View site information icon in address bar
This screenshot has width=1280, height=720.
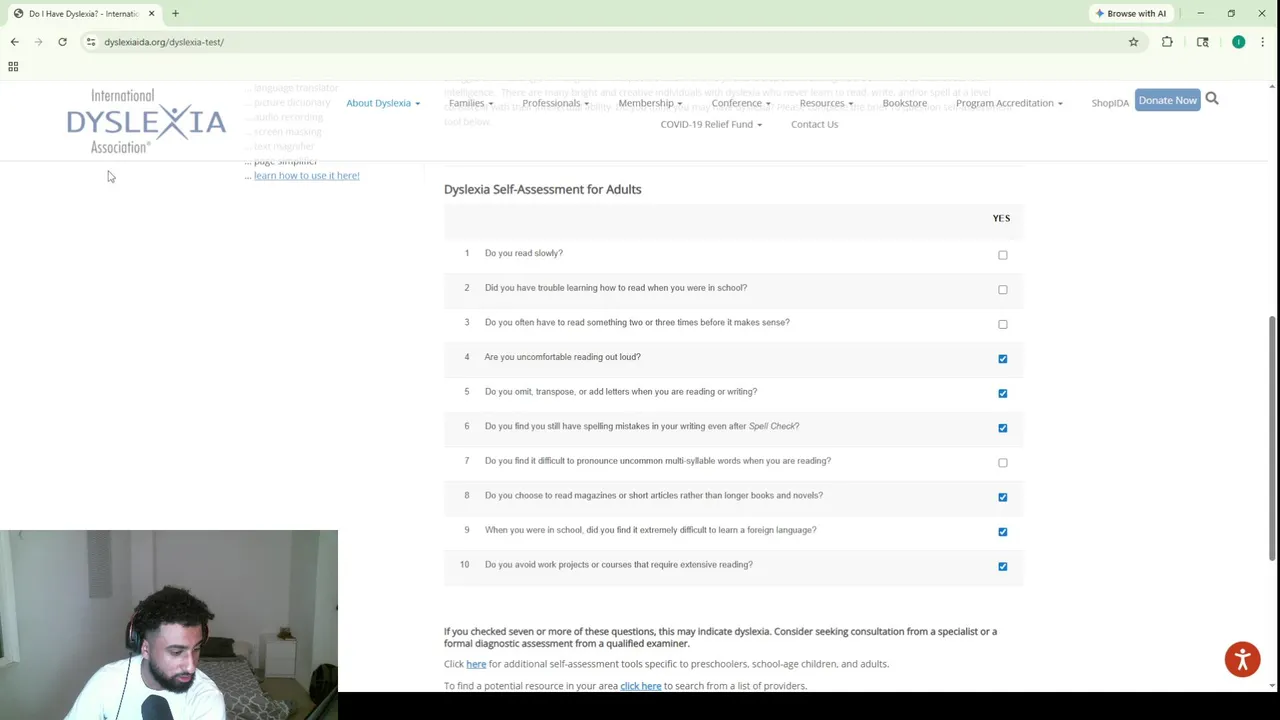tap(91, 42)
